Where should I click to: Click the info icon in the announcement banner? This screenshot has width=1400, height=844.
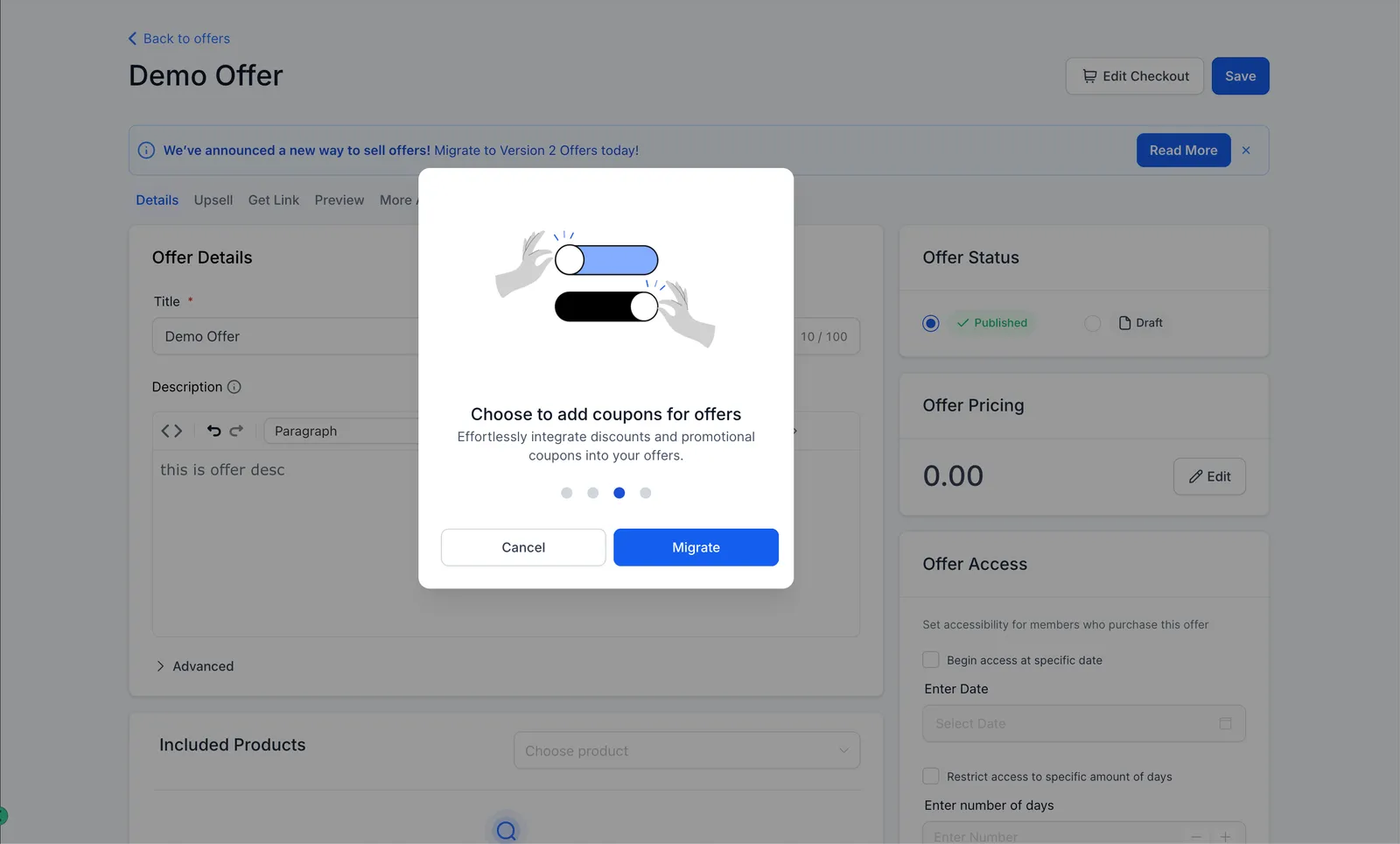click(x=147, y=151)
